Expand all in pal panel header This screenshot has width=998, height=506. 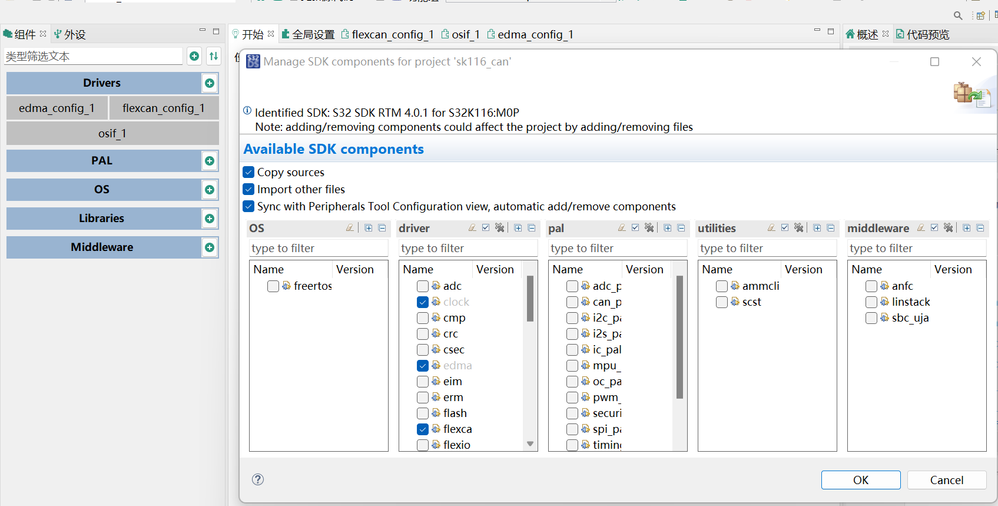[x=668, y=227]
